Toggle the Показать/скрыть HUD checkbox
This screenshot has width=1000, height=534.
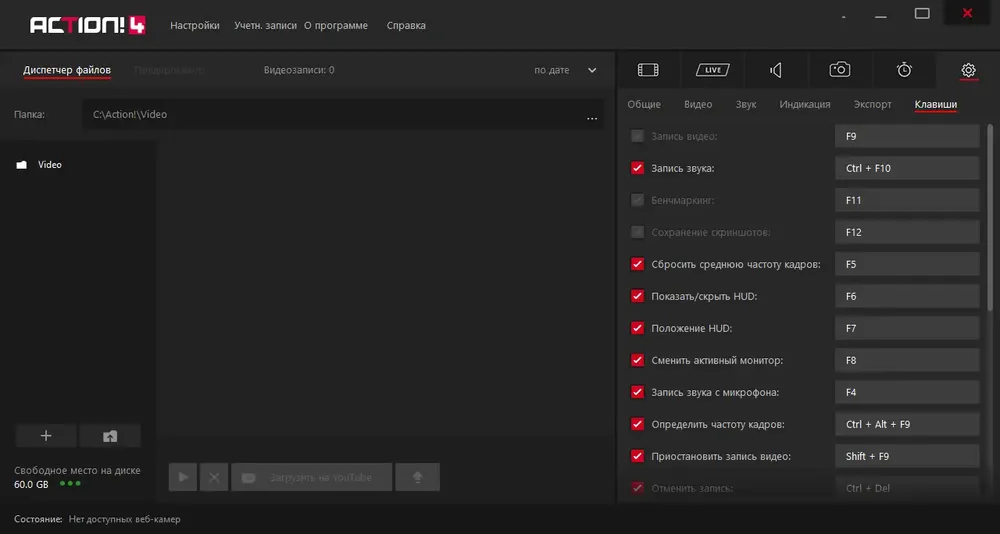[637, 296]
